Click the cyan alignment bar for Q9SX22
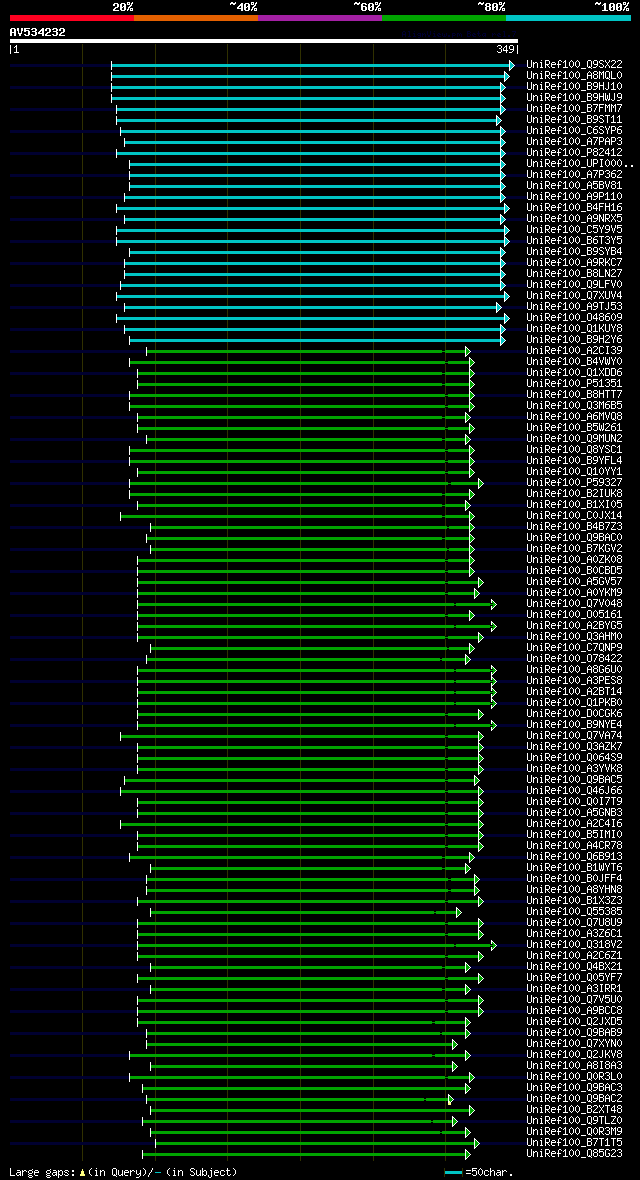This screenshot has width=640, height=1180. [x=312, y=65]
